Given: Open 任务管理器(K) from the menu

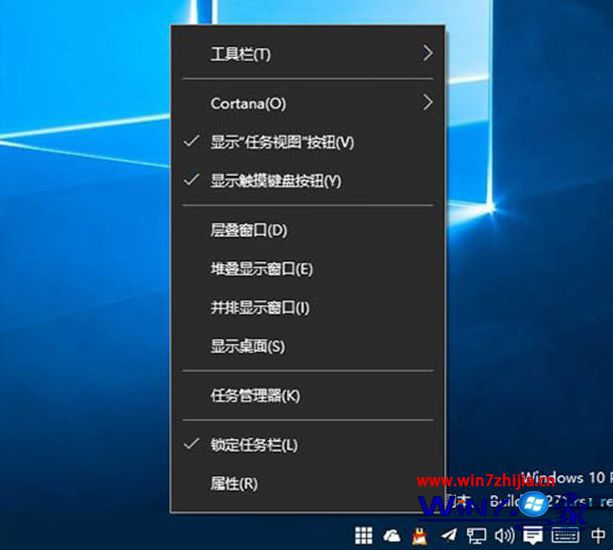Looking at the screenshot, I should 255,395.
